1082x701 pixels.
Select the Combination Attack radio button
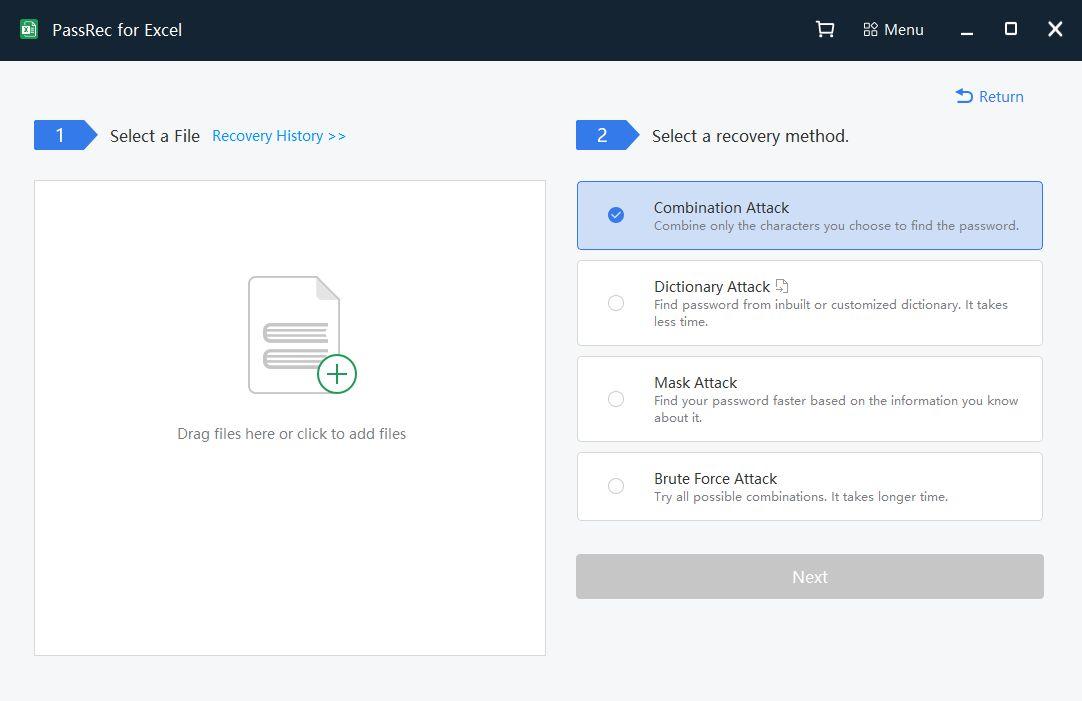[x=616, y=215]
